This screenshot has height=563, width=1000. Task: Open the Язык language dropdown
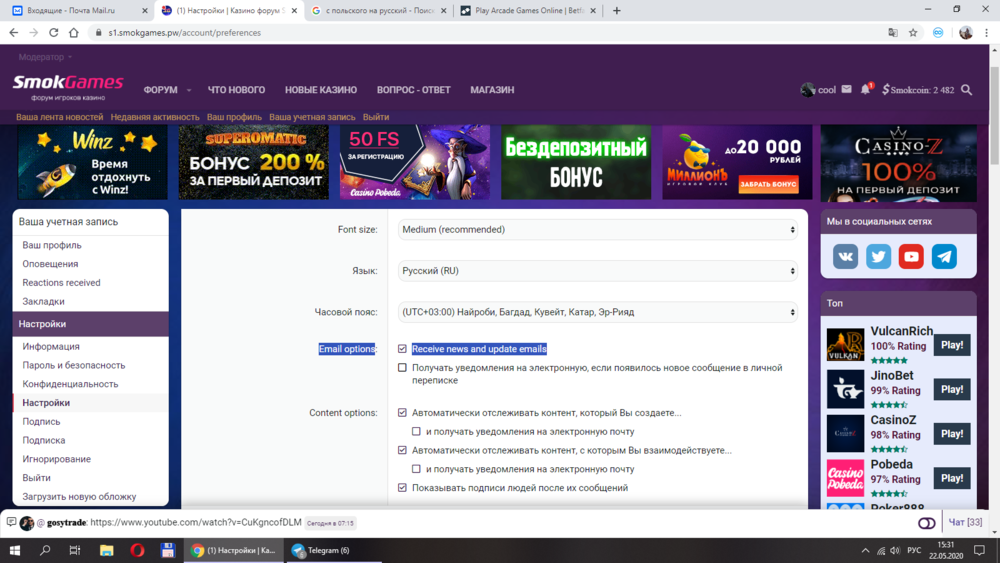pos(598,271)
